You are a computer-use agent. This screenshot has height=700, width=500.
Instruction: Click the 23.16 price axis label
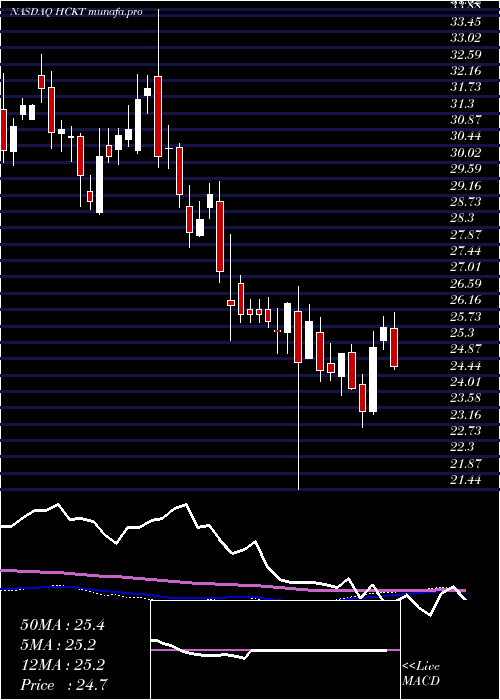click(466, 415)
